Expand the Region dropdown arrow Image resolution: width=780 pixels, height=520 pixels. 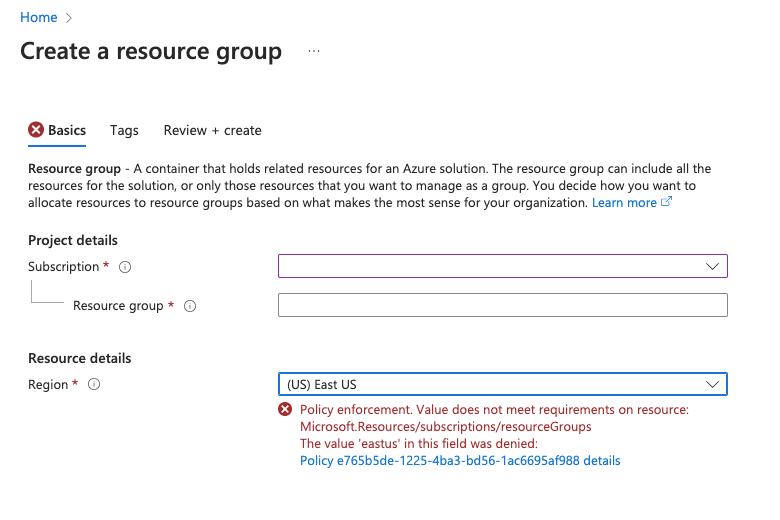click(x=712, y=384)
